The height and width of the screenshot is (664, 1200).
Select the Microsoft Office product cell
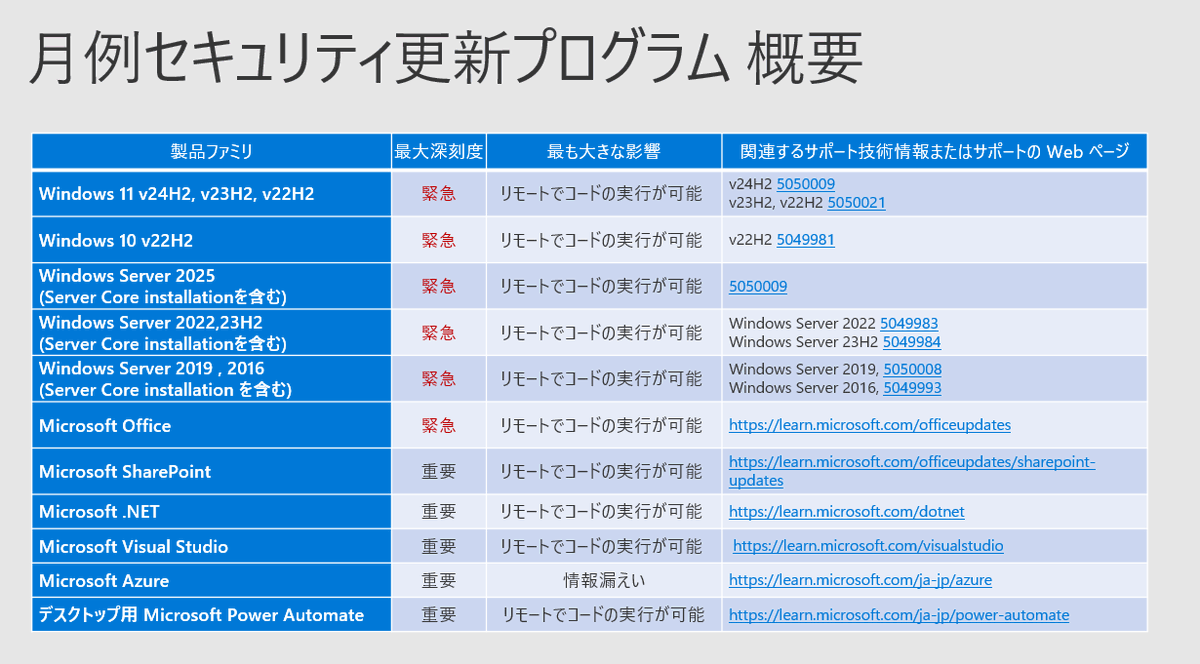[x=211, y=425]
